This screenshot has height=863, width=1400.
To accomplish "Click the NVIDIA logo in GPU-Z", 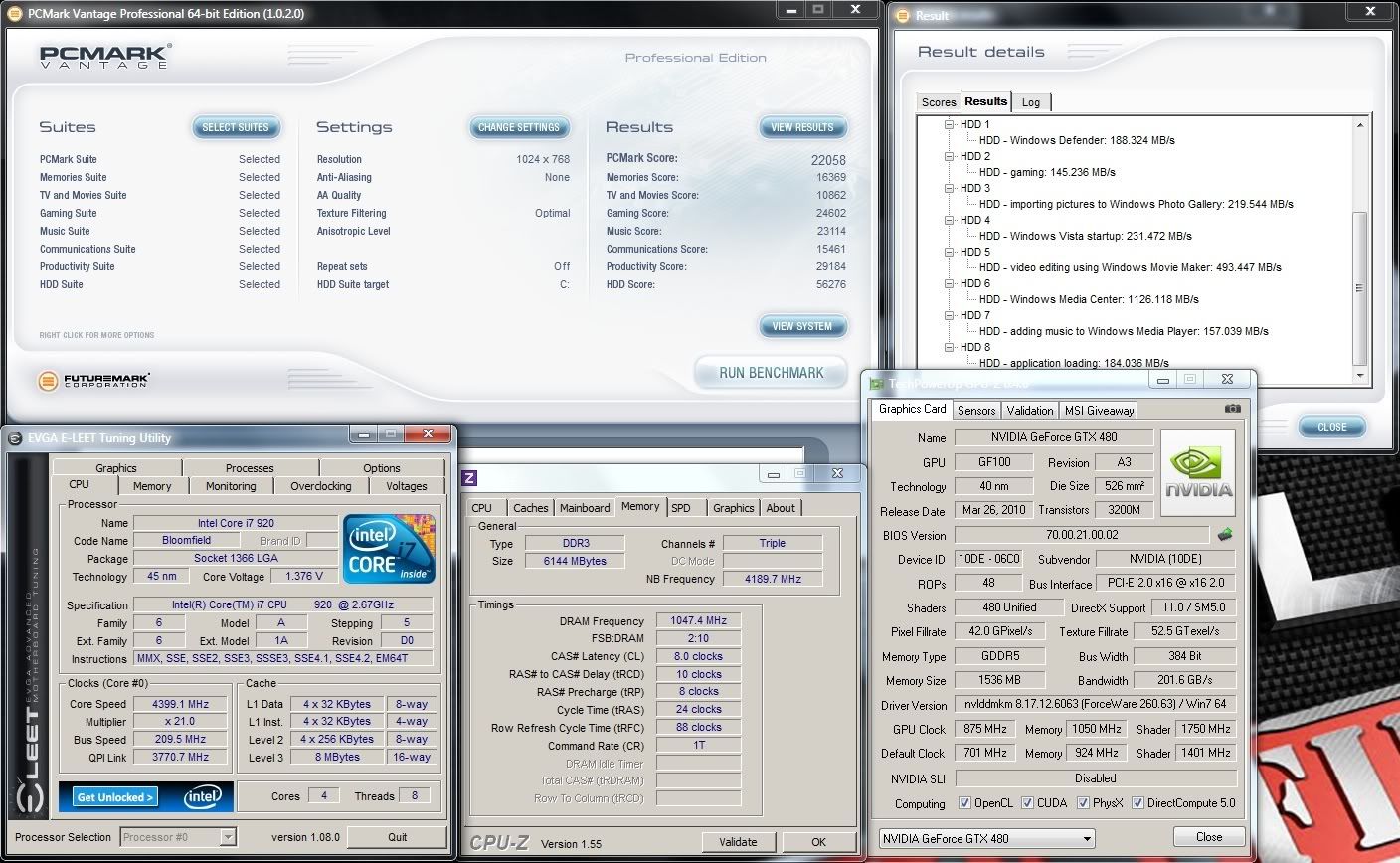I will coord(1198,472).
